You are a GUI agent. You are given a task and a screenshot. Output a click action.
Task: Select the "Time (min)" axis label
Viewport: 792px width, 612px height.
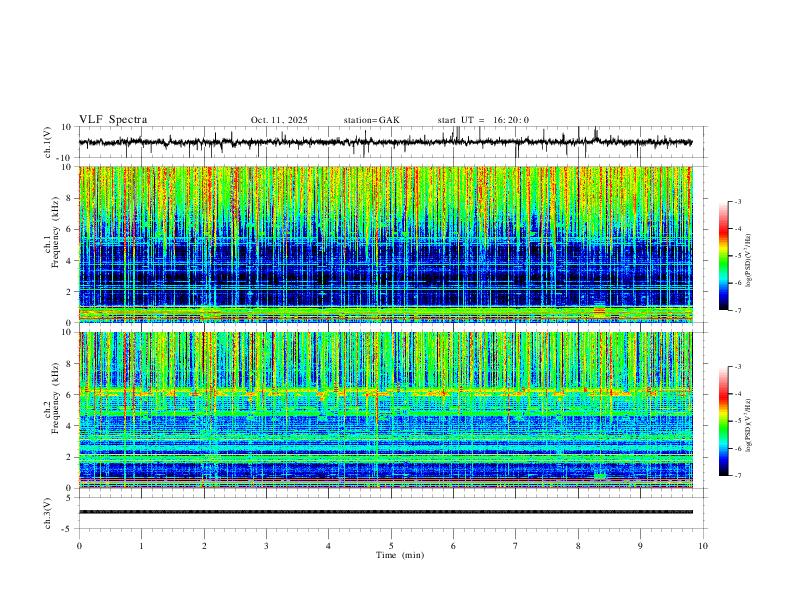(x=400, y=555)
